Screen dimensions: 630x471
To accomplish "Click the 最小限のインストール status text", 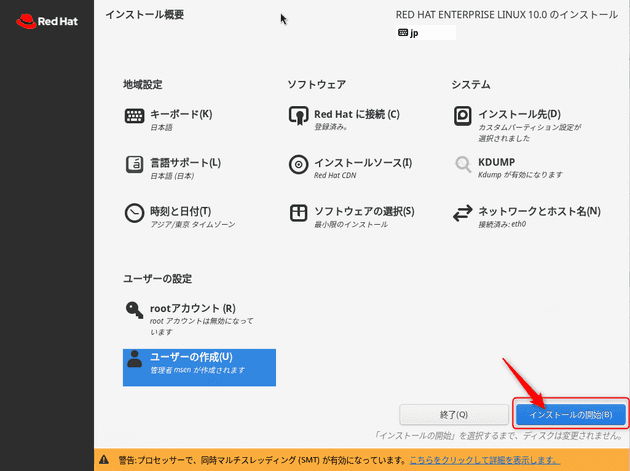I will [x=351, y=224].
